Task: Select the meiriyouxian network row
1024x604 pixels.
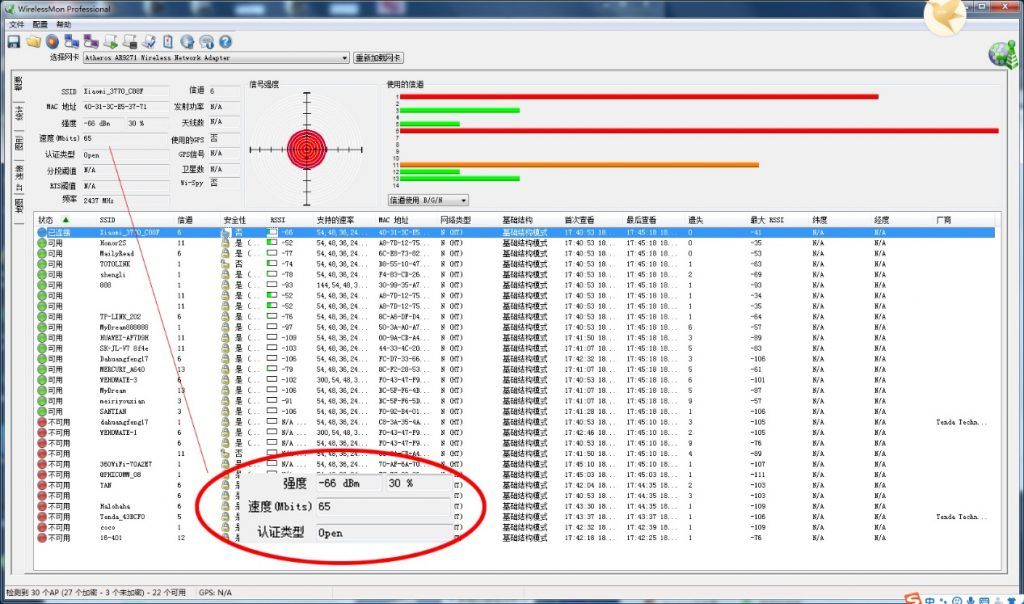Action: 516,401
